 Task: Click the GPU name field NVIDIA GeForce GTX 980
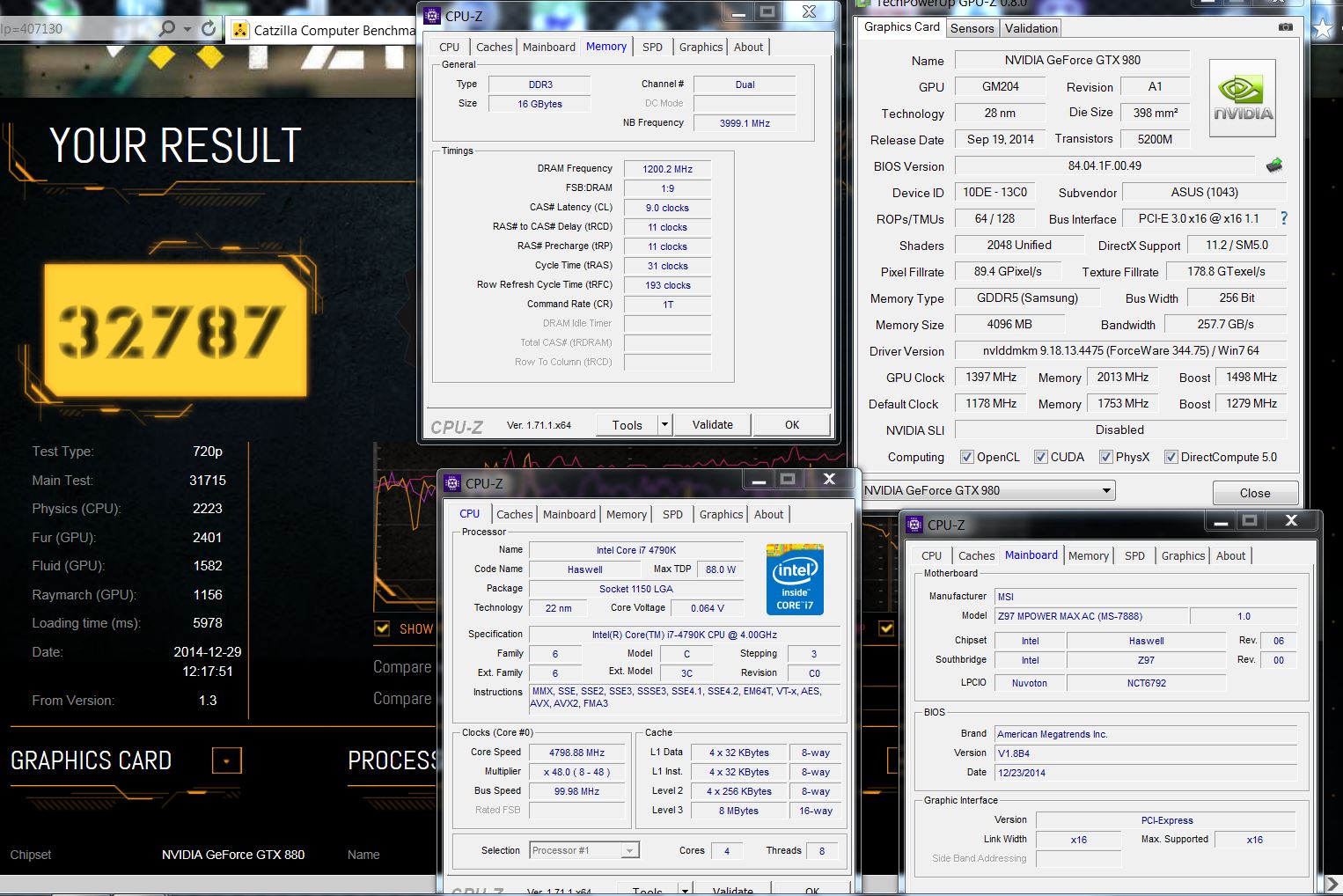(1072, 60)
